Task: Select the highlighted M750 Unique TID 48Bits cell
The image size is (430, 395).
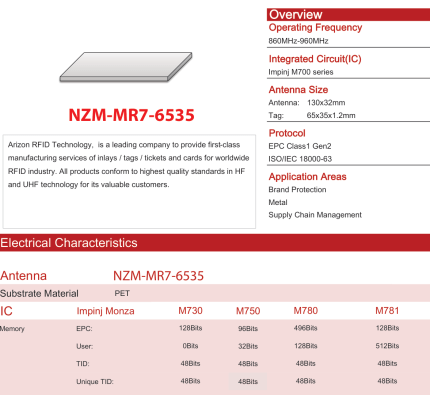Action: [x=248, y=381]
